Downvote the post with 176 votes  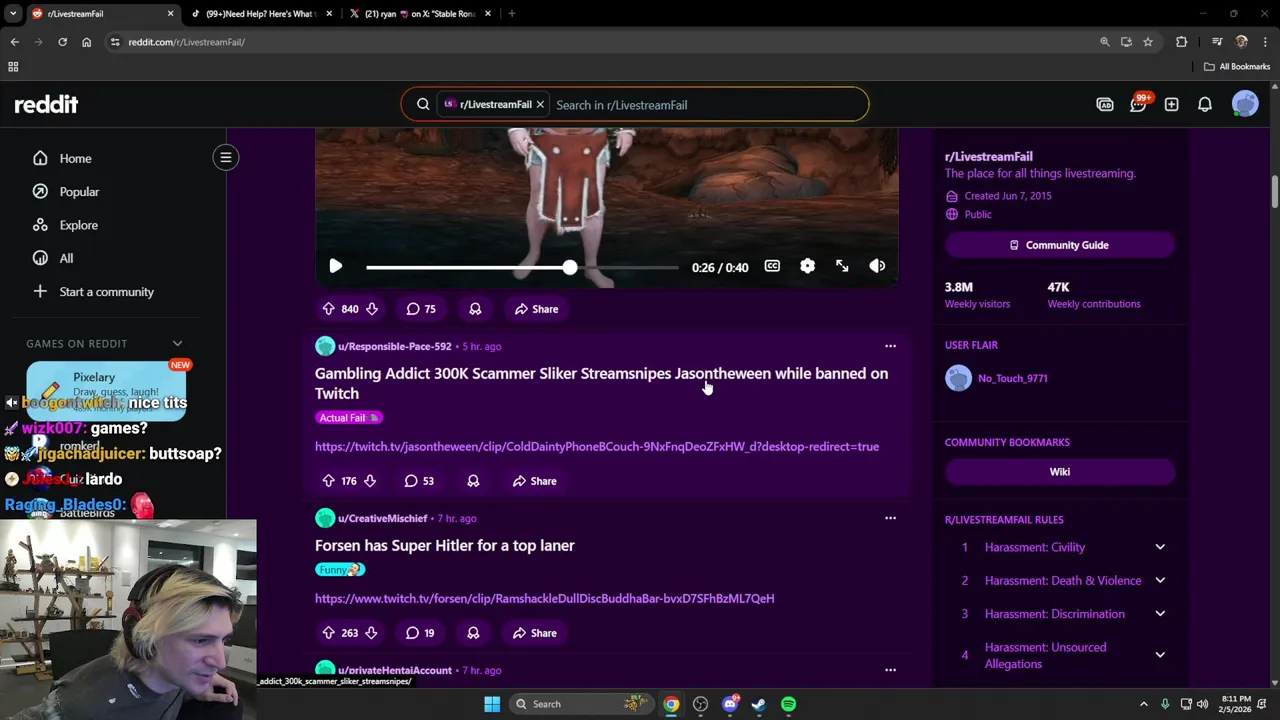pos(370,481)
